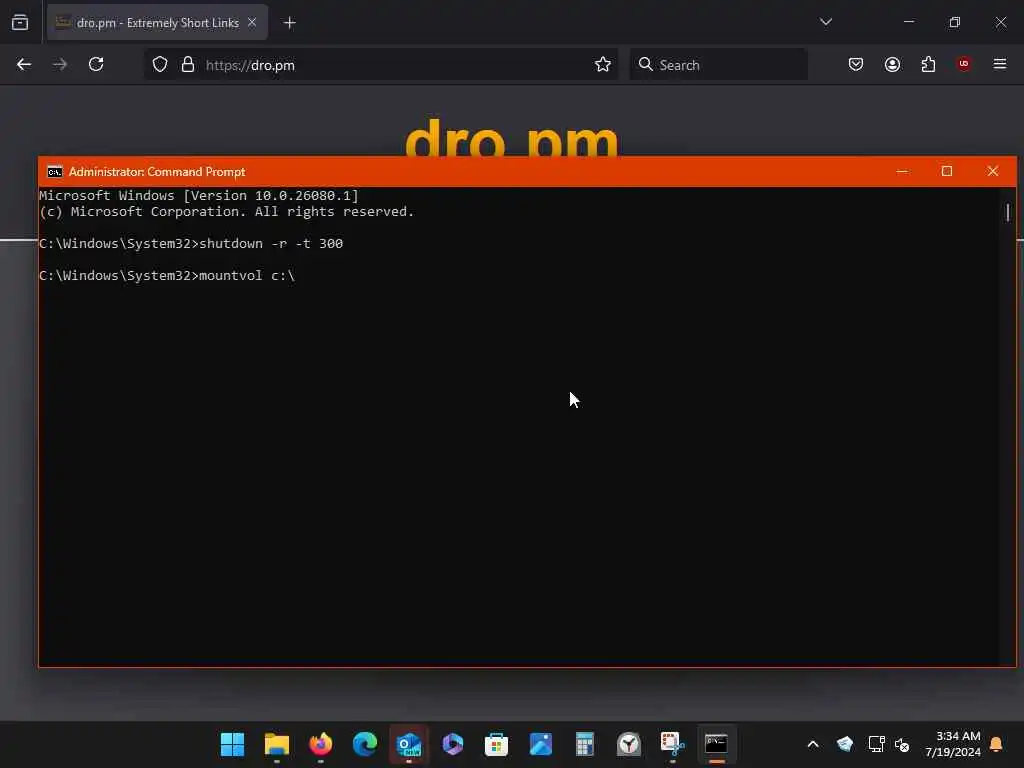
Task: Reload the current page
Action: 97,64
